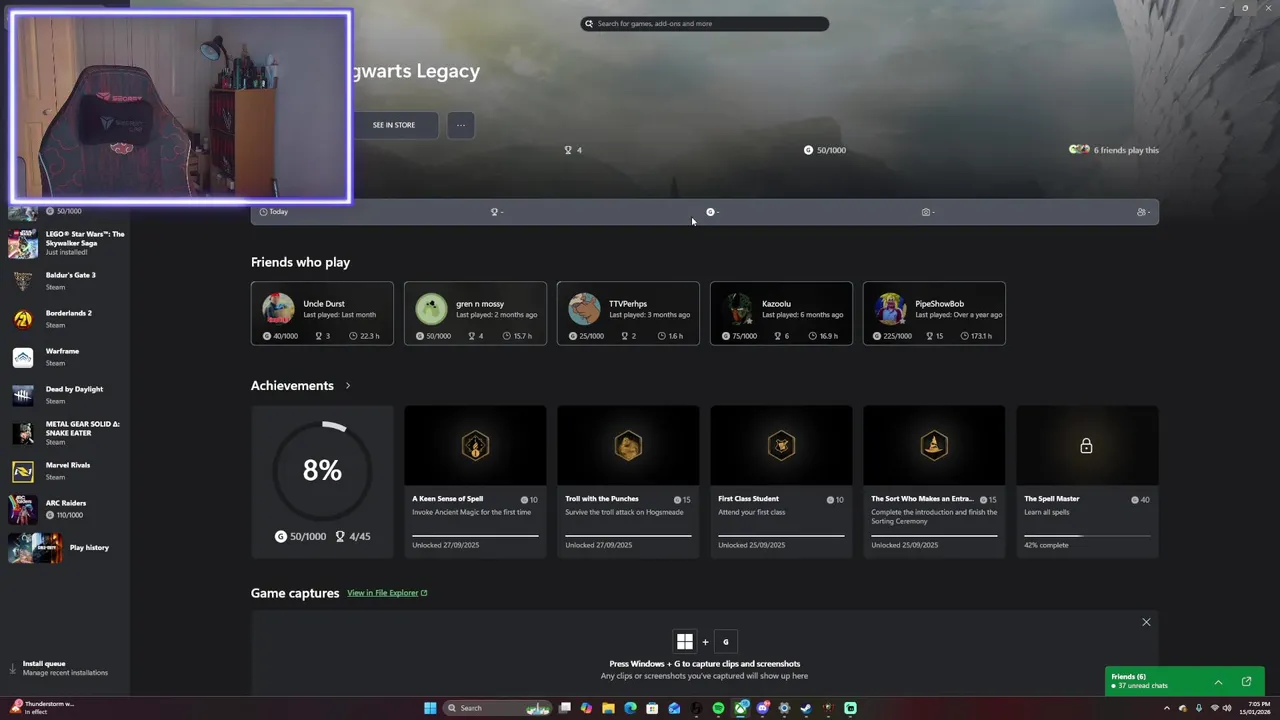Viewport: 1280px width, 720px height.
Task: Search for games, add-ons and more
Action: [705, 23]
